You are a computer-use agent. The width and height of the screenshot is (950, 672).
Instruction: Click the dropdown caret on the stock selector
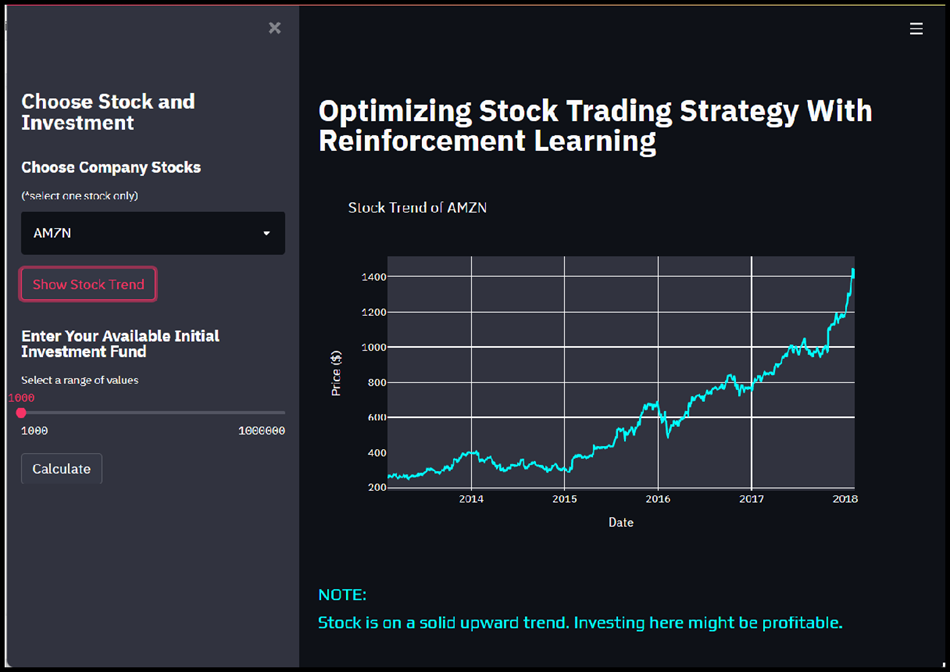266,233
